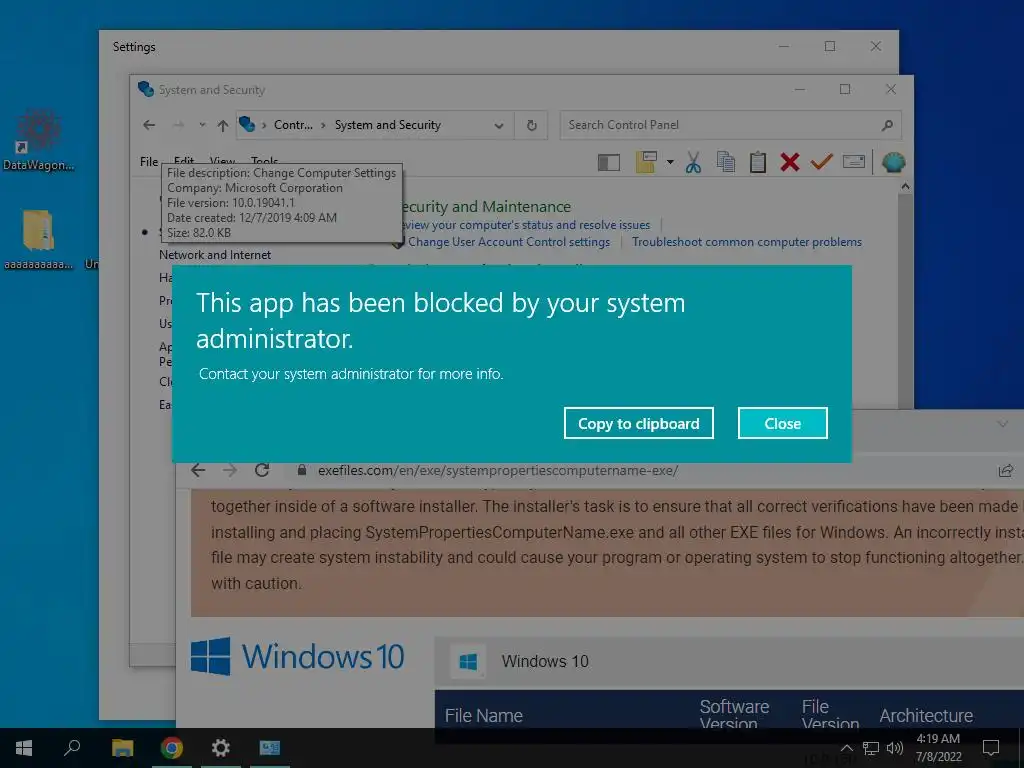The image size is (1024, 768).
Task: Click the volume speaker tray icon
Action: coord(895,748)
